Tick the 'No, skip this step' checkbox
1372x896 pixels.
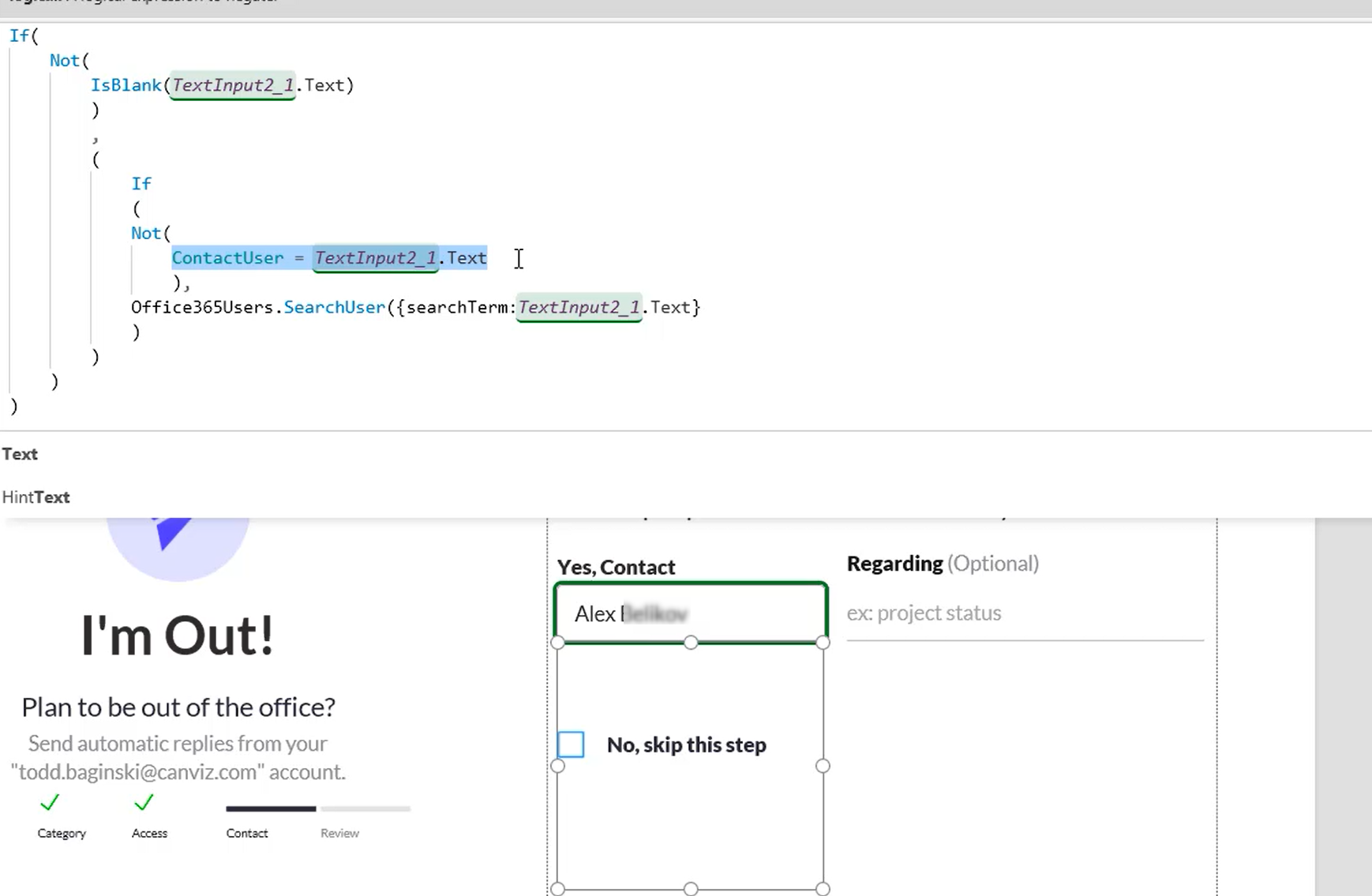tap(571, 744)
